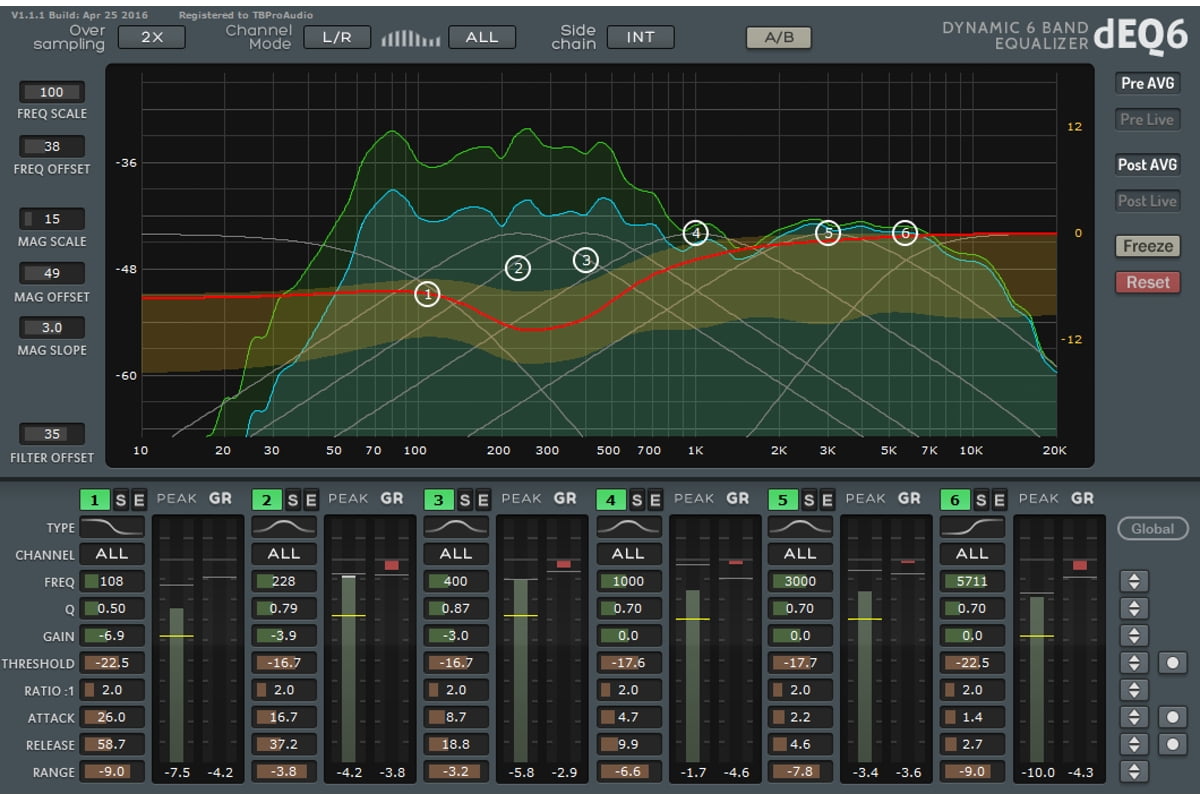Solo band 1 with its S button
The image size is (1200, 800).
tap(120, 499)
